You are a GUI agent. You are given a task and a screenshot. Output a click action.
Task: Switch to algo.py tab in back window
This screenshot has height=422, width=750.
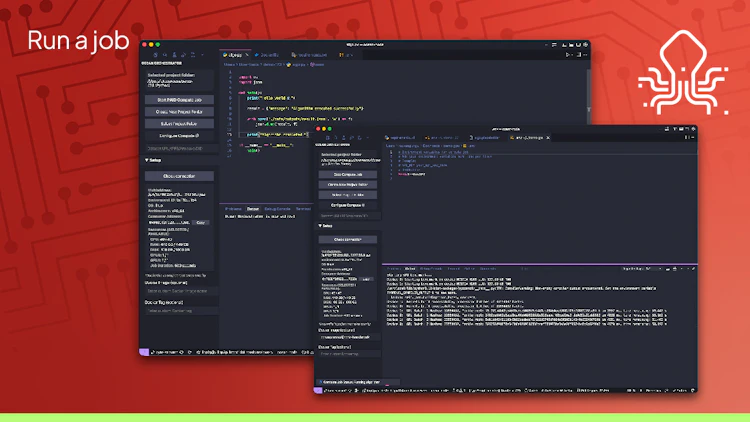234,55
